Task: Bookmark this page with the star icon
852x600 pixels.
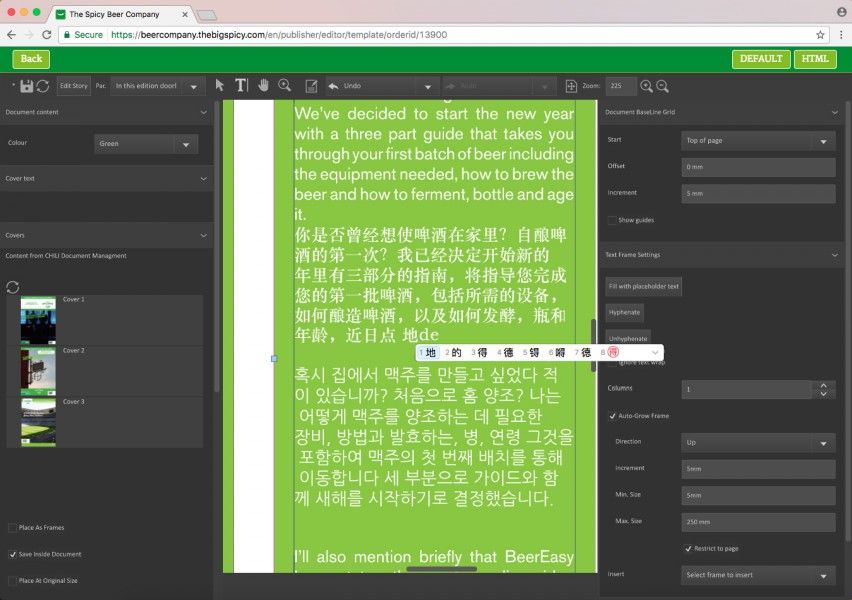Action: tap(820, 35)
